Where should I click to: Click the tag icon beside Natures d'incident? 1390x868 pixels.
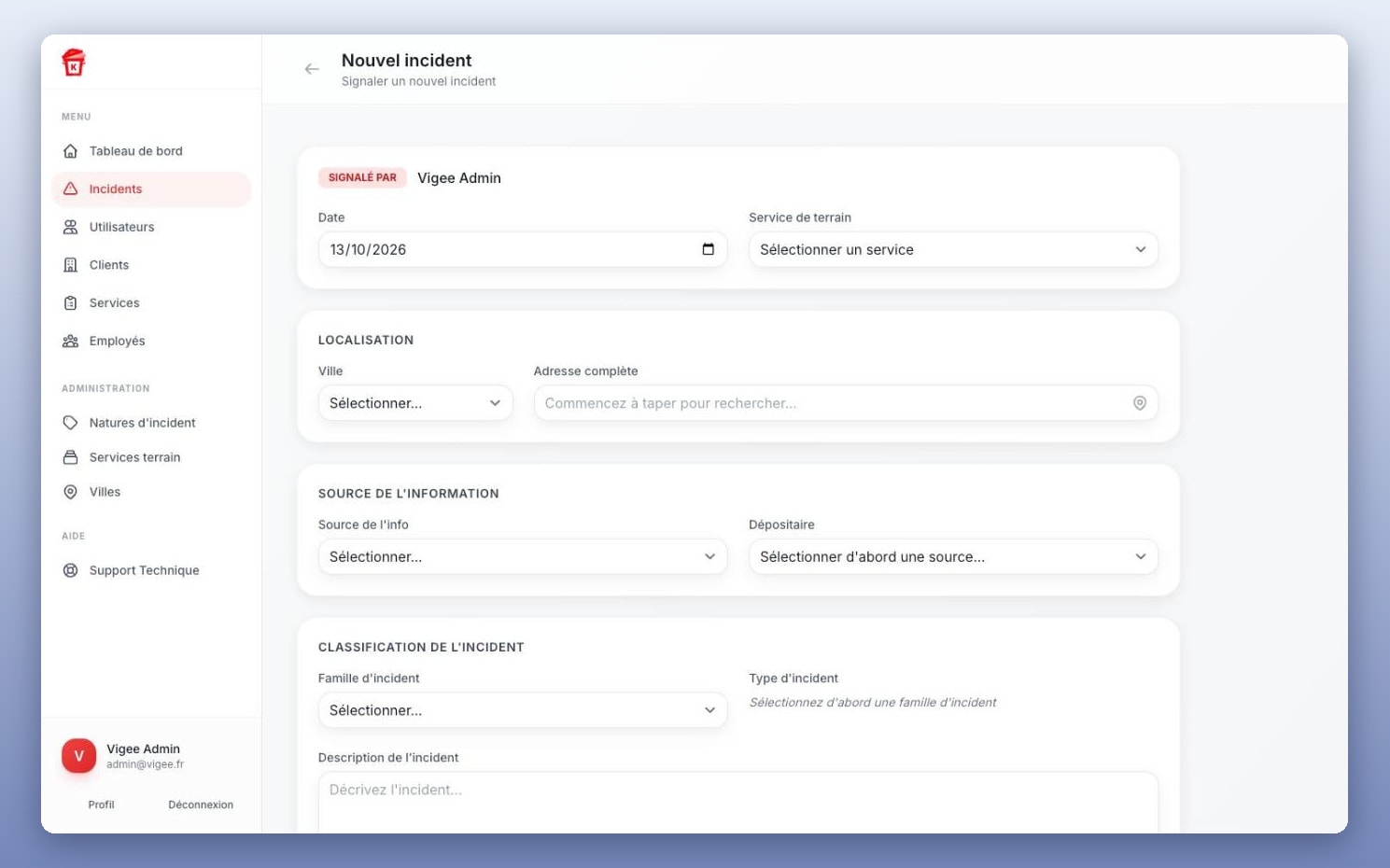[70, 423]
